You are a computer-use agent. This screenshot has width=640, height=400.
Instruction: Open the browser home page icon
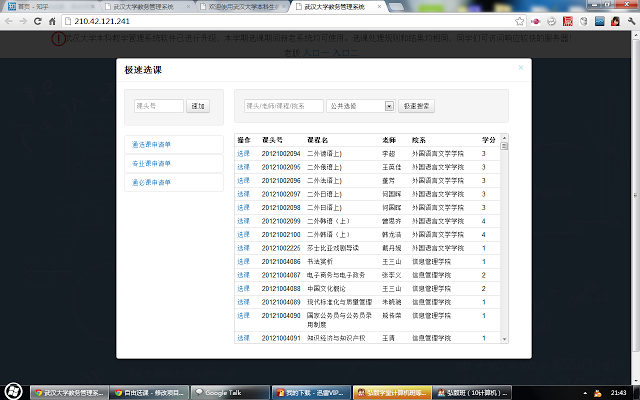(x=52, y=21)
